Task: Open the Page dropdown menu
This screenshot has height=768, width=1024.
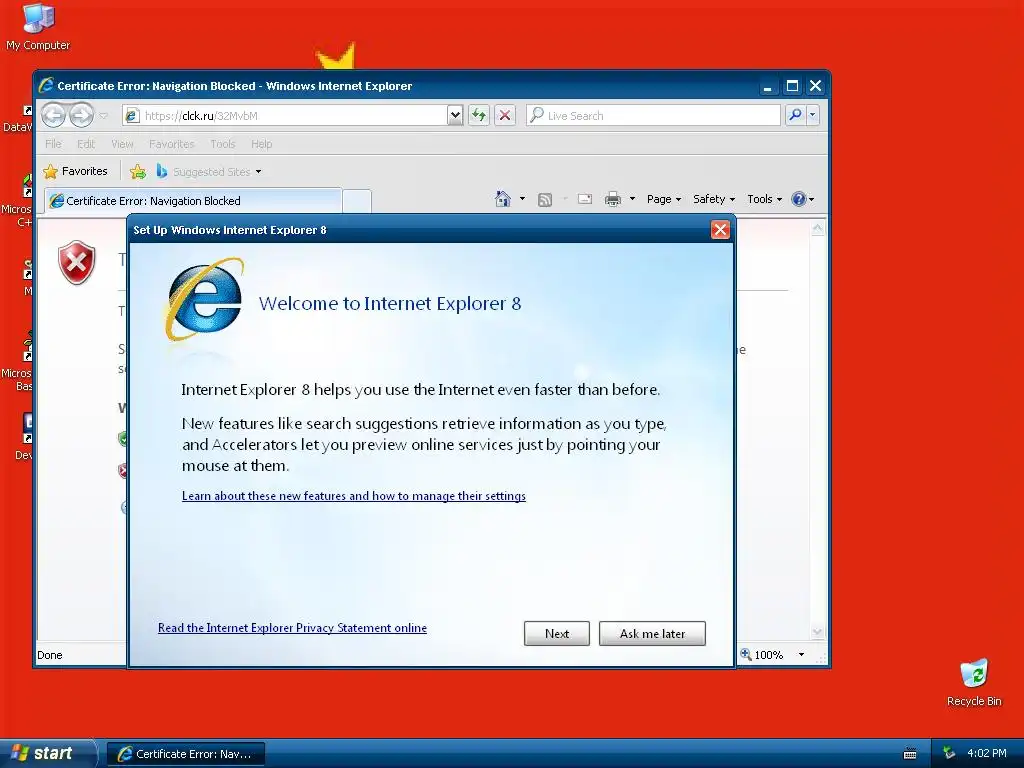Action: (x=664, y=199)
